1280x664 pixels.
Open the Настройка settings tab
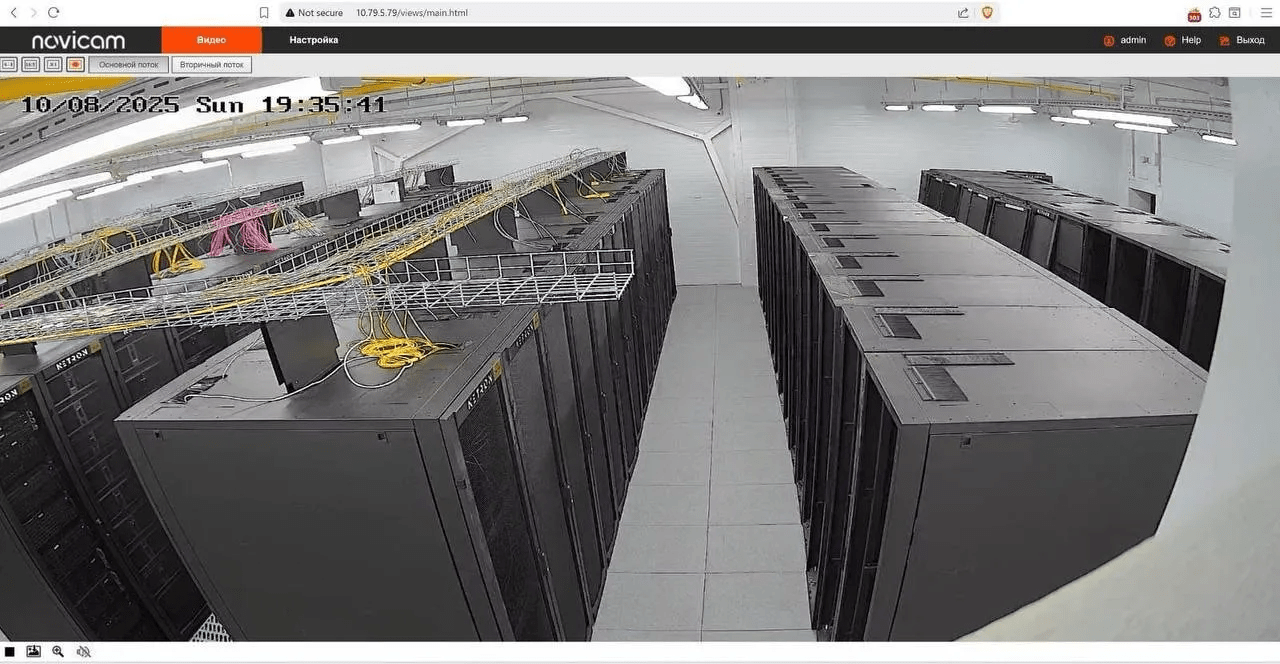pos(314,40)
